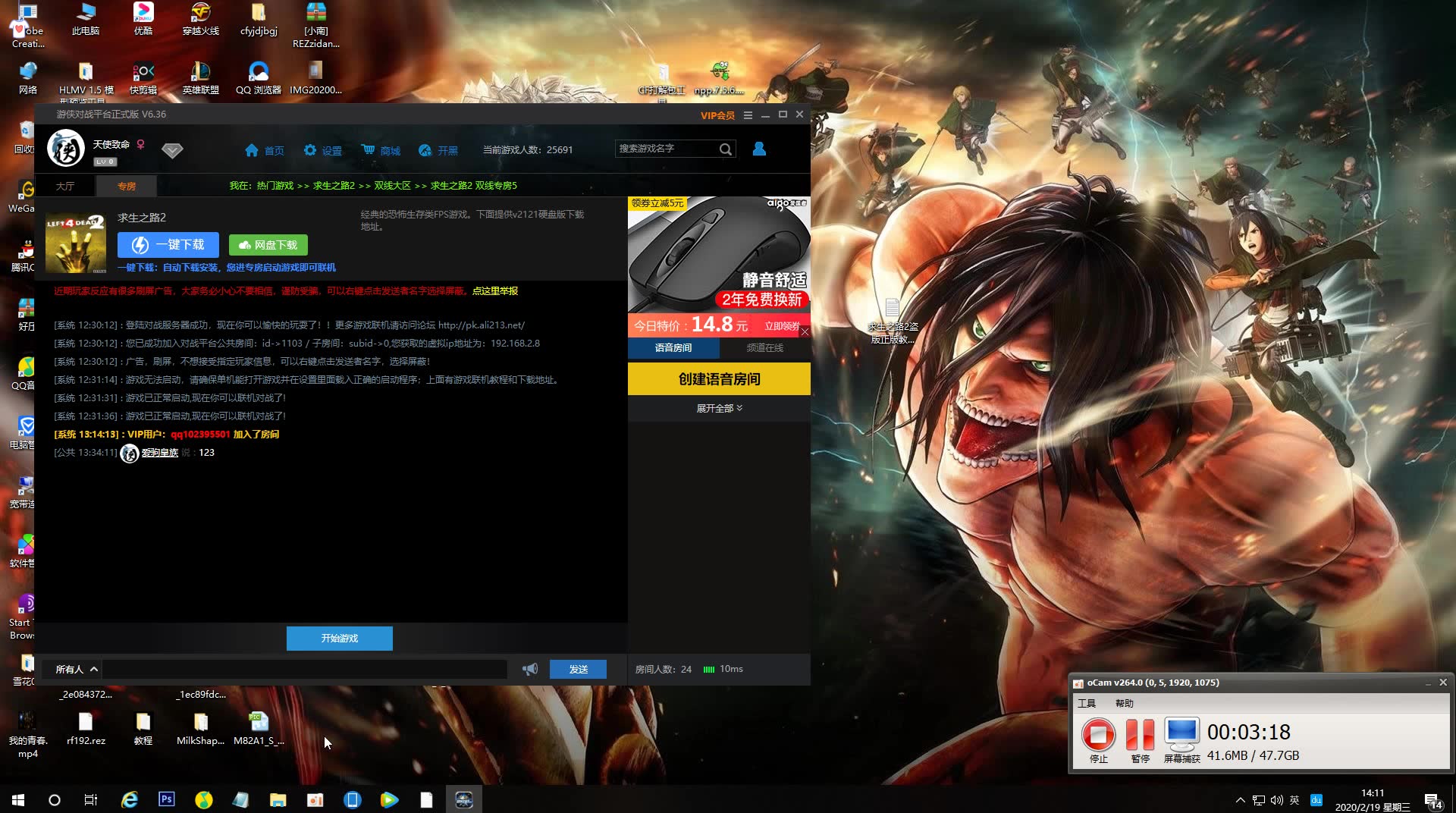Viewport: 1456px width, 813px height.
Task: Click oCam screen capture icon
Action: pyautogui.click(x=1181, y=733)
